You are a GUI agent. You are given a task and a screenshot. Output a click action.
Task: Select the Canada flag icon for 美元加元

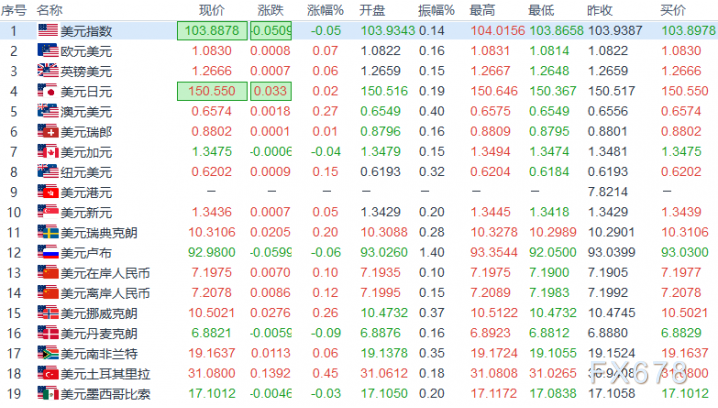point(48,151)
